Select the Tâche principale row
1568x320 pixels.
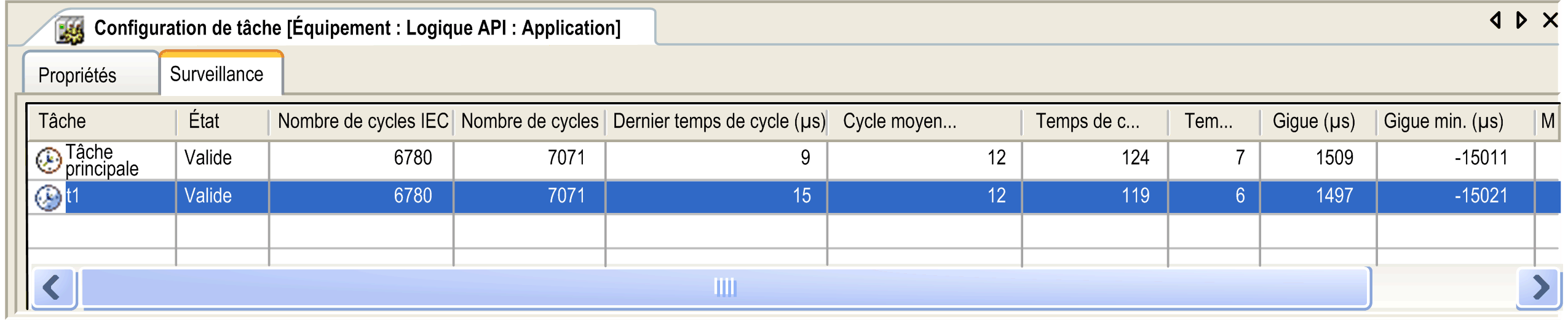pyautogui.click(x=101, y=160)
